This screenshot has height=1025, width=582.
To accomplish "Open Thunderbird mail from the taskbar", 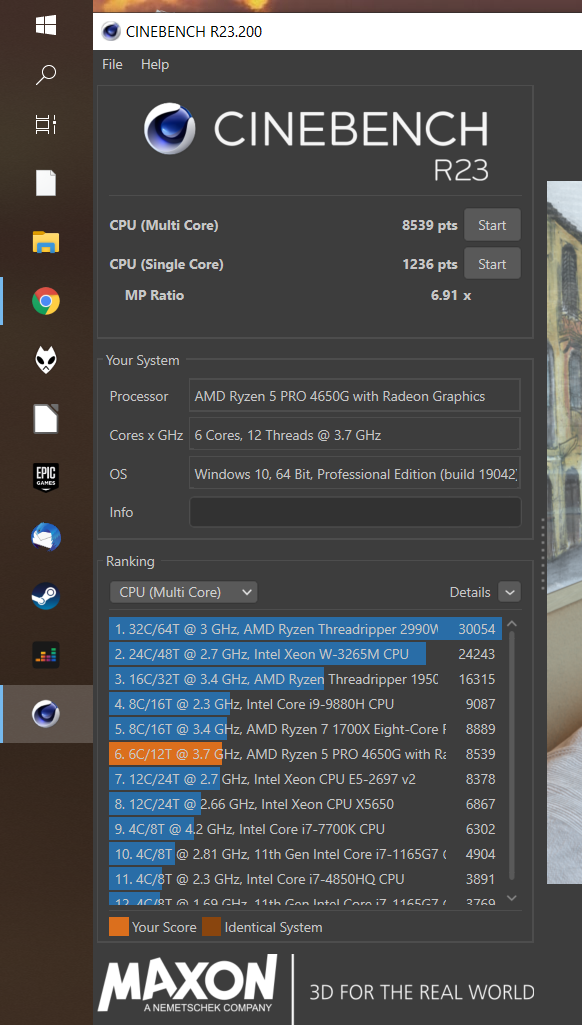I will tap(46, 537).
